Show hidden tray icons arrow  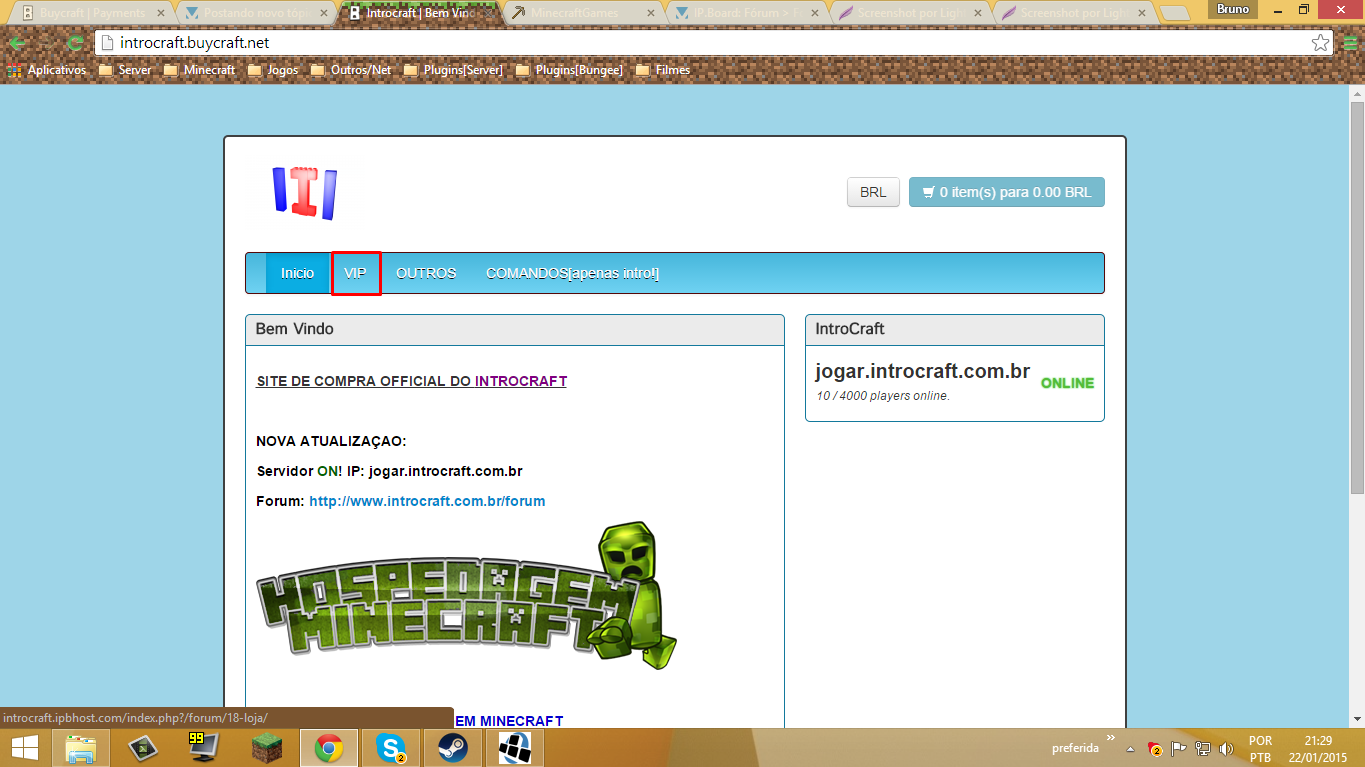1130,748
